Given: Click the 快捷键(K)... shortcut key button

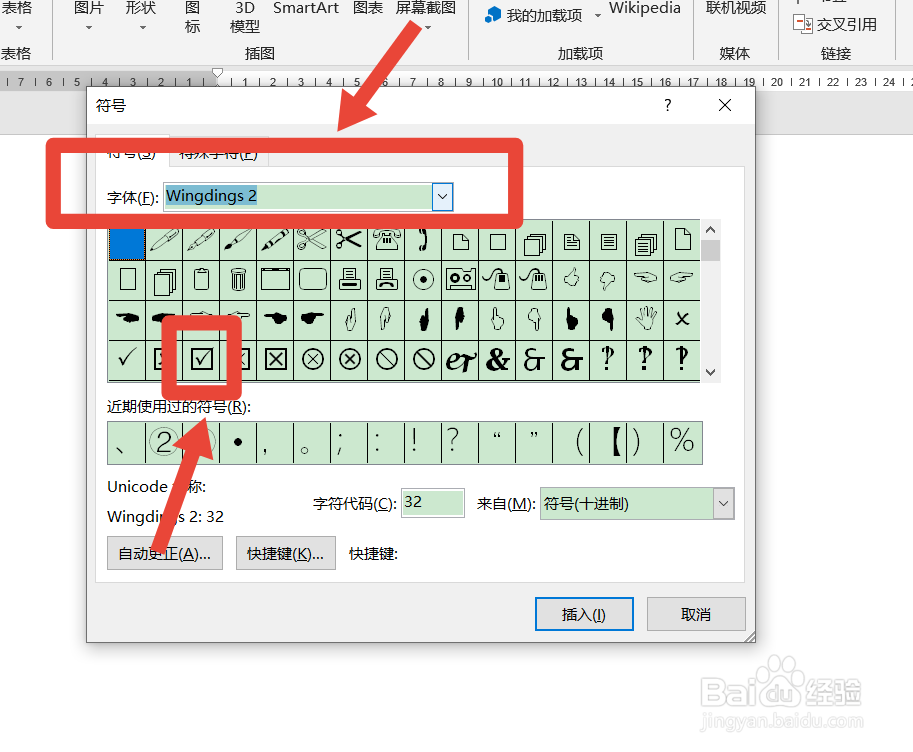Looking at the screenshot, I should pyautogui.click(x=285, y=553).
